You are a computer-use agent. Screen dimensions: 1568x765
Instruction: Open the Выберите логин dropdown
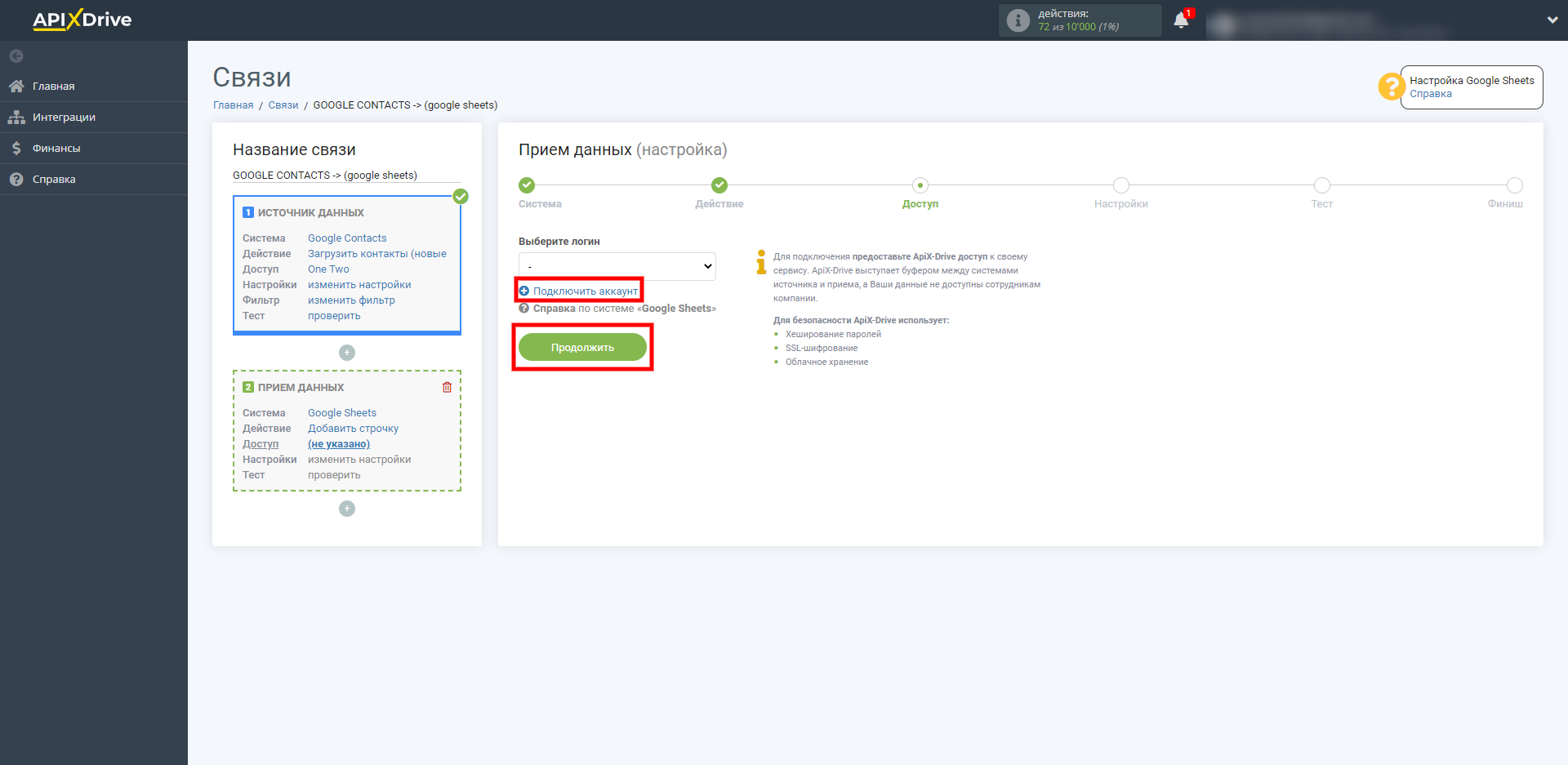point(617,266)
